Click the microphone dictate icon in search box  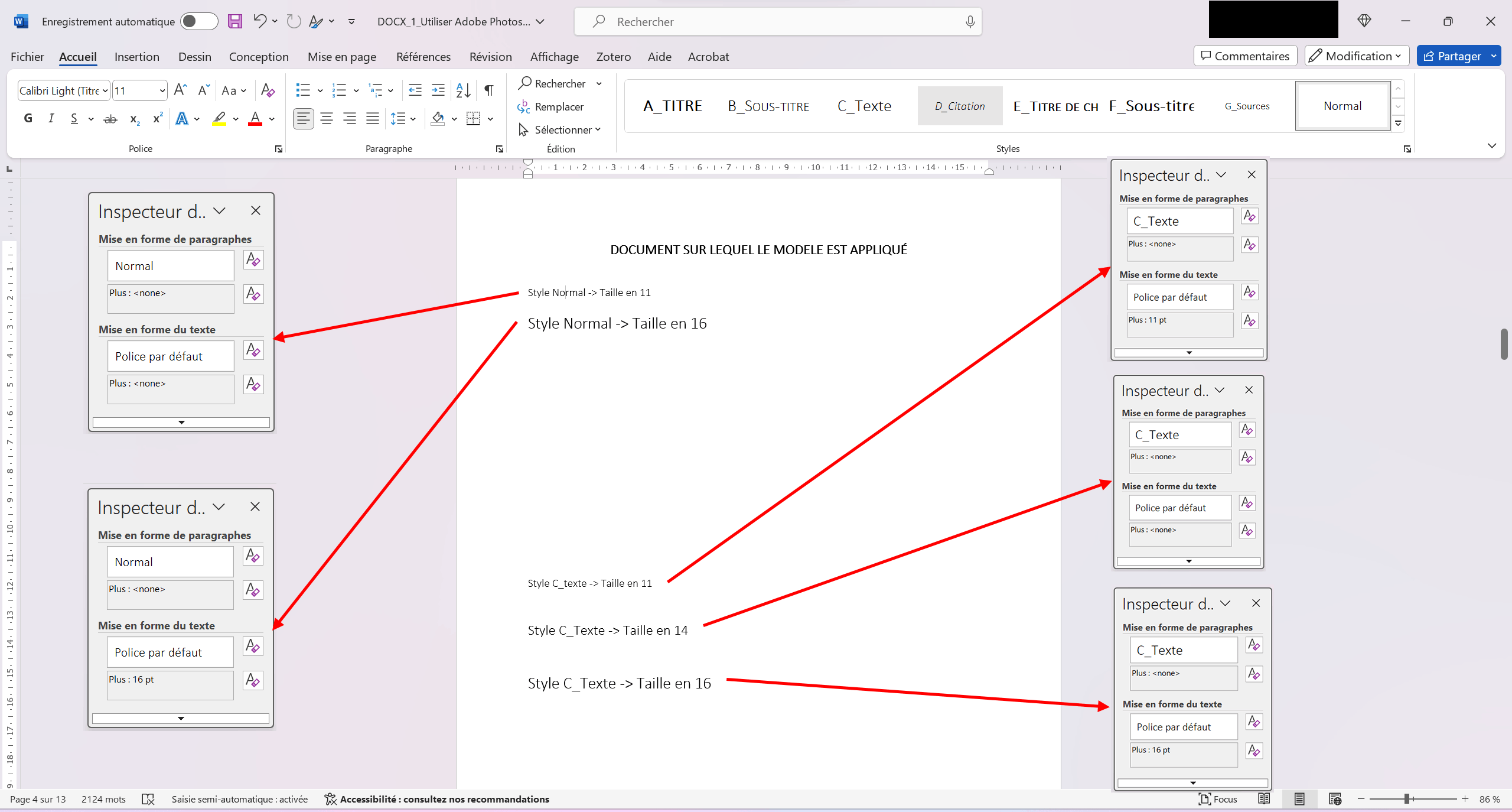click(970, 22)
